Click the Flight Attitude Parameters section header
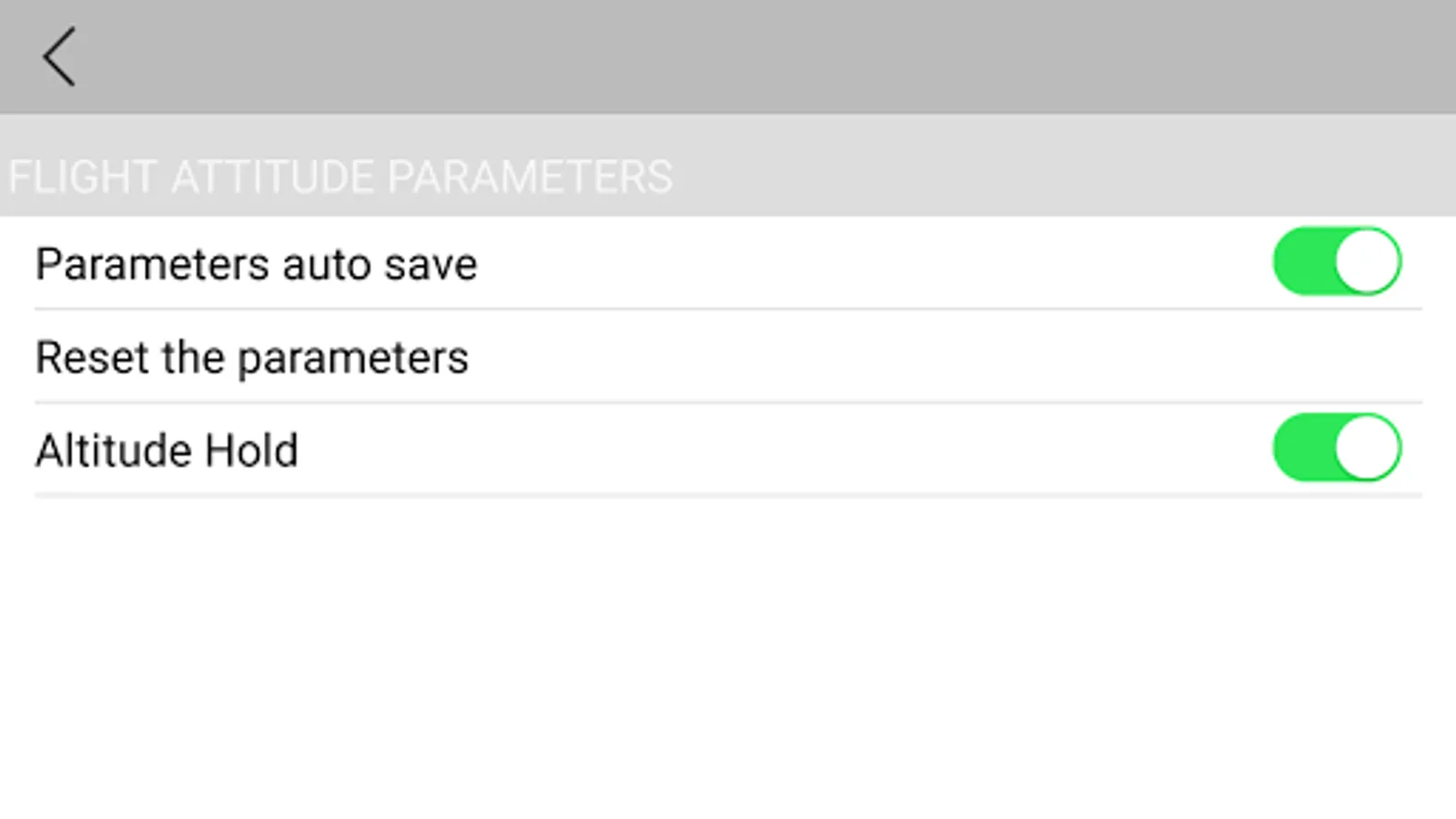Image resolution: width=1456 pixels, height=819 pixels. click(340, 176)
